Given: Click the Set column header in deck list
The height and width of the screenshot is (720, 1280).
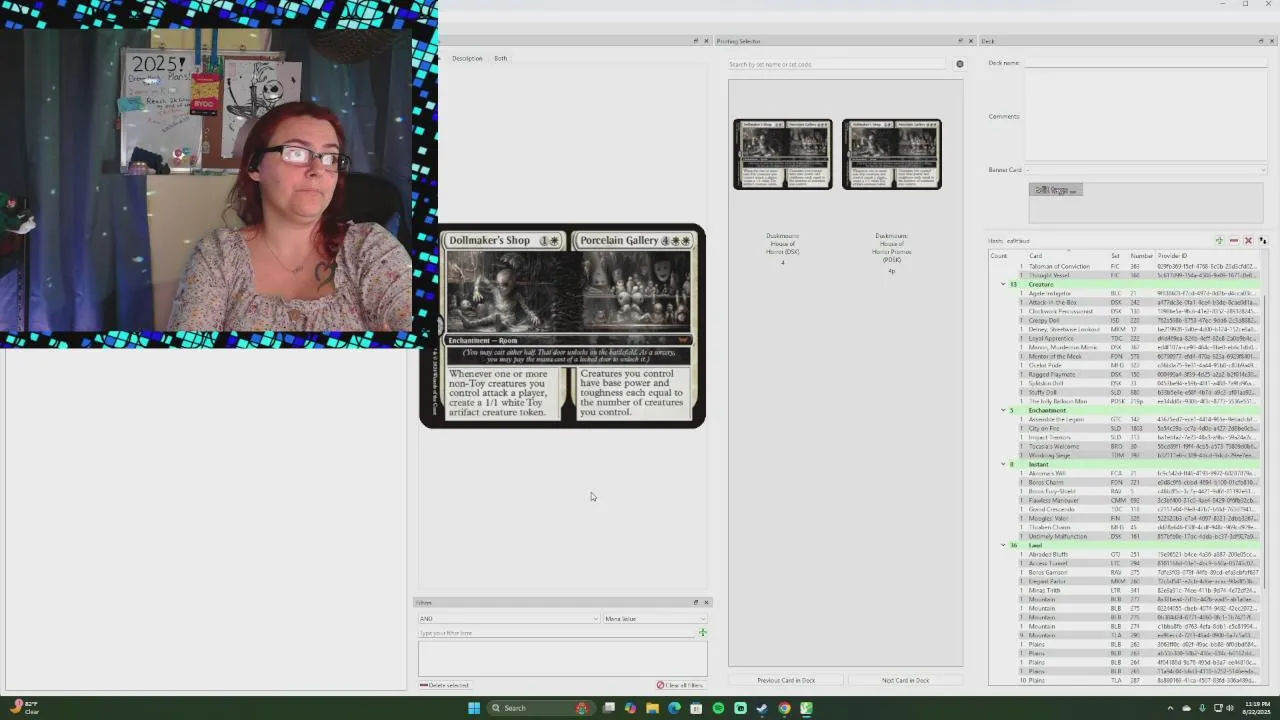Looking at the screenshot, I should pyautogui.click(x=1115, y=256).
